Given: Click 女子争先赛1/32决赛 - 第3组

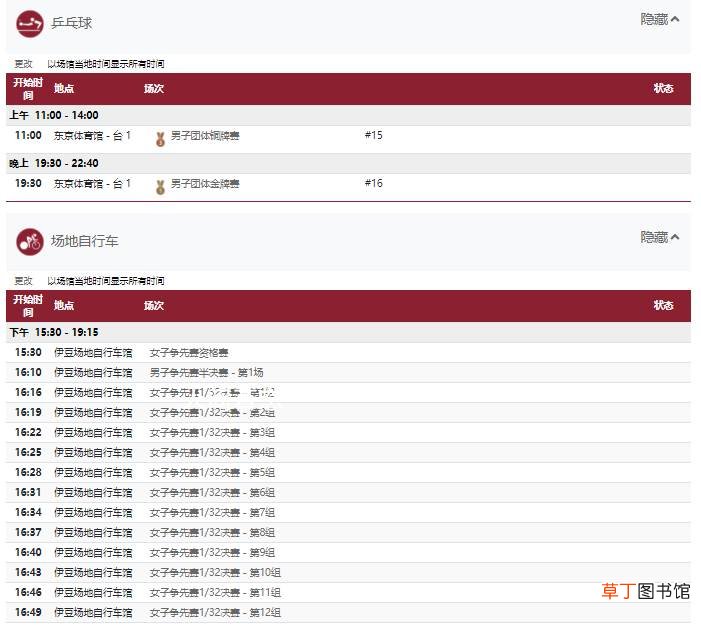Looking at the screenshot, I should pyautogui.click(x=212, y=432).
